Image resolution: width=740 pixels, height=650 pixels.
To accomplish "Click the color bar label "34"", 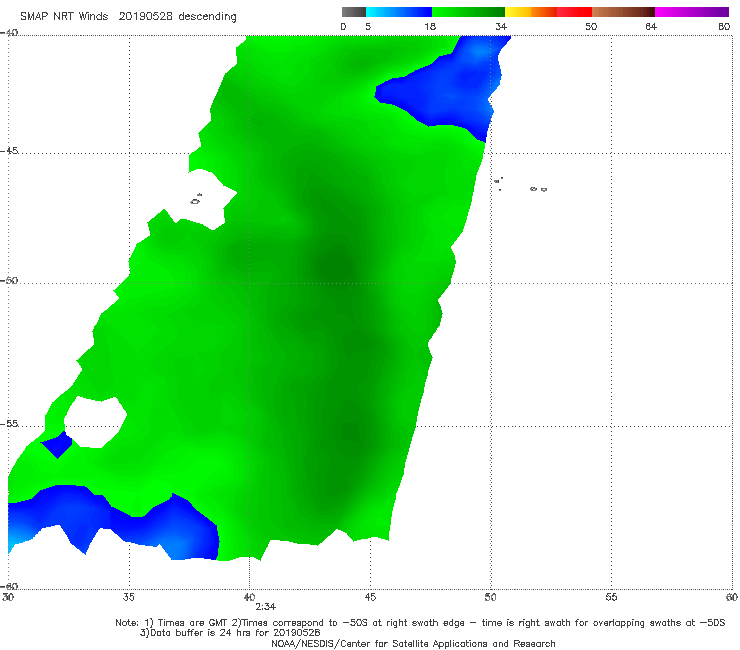I will click(x=501, y=27).
